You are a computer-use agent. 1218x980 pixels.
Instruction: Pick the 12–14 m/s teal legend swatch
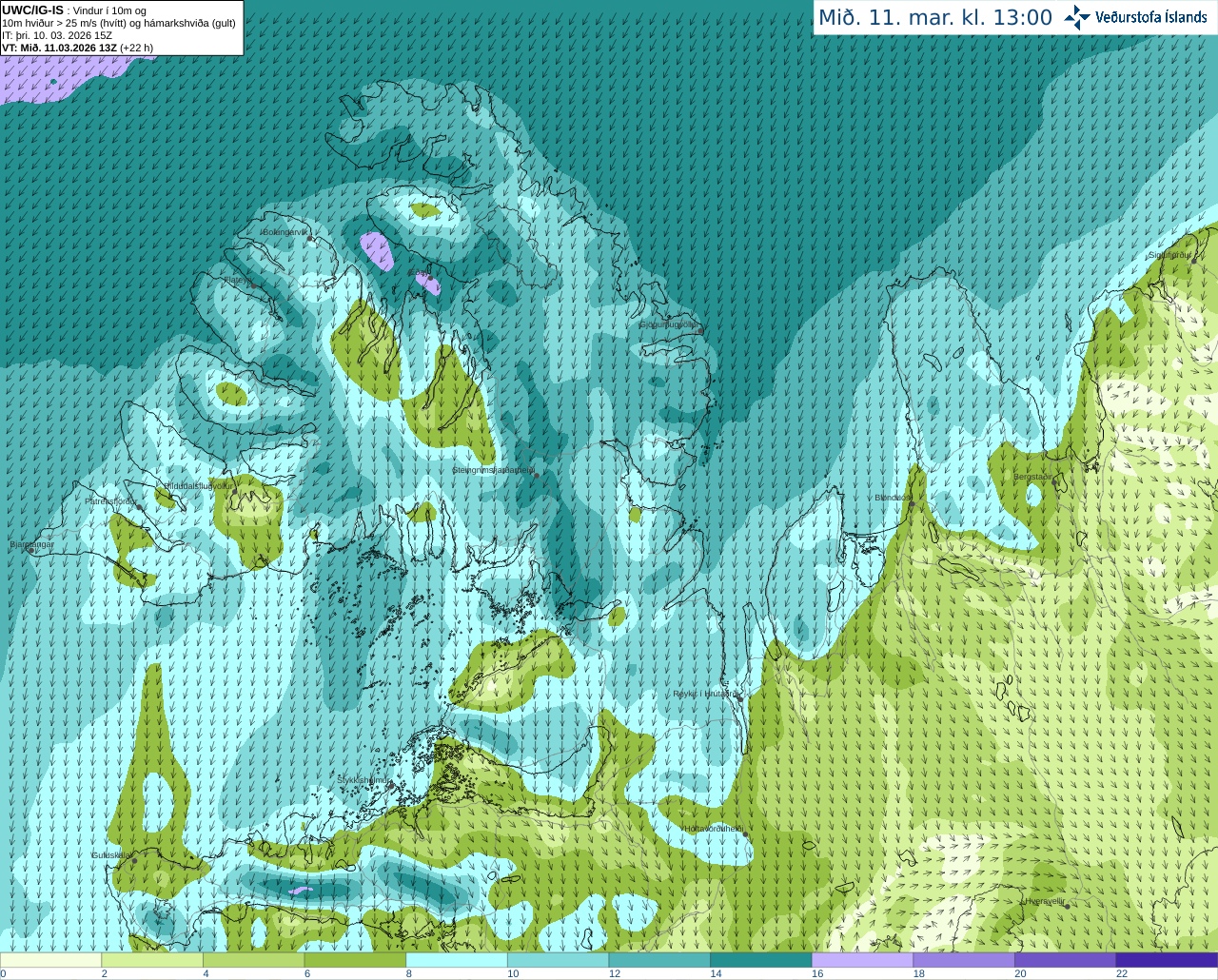659,960
